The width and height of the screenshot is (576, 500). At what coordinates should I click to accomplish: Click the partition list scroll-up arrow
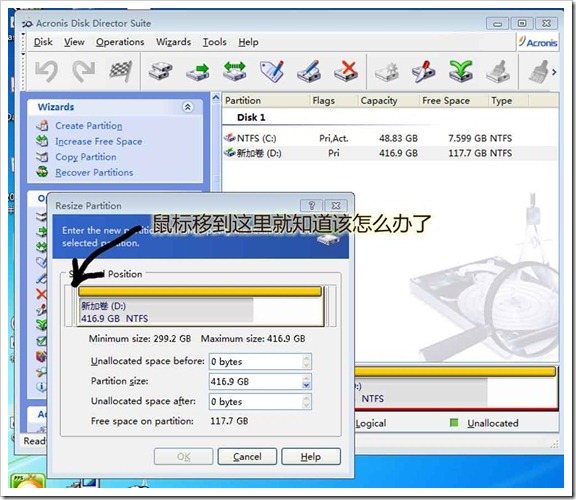pos(216,98)
